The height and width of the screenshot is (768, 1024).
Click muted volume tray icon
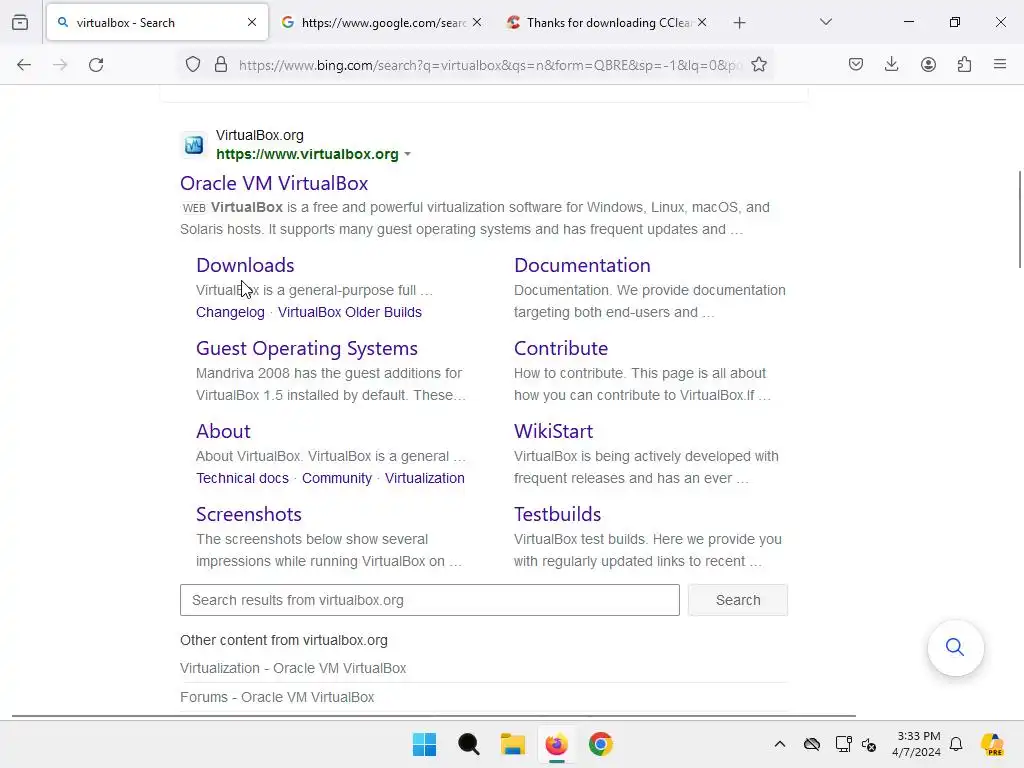click(x=869, y=744)
